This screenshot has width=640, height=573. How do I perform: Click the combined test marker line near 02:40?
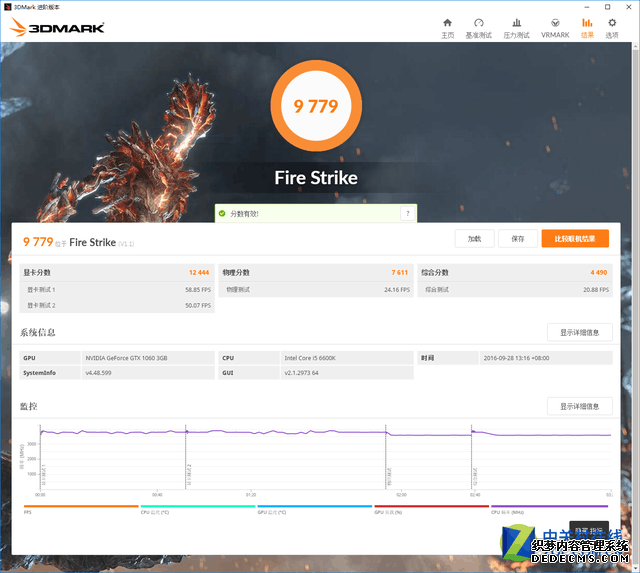coord(471,457)
